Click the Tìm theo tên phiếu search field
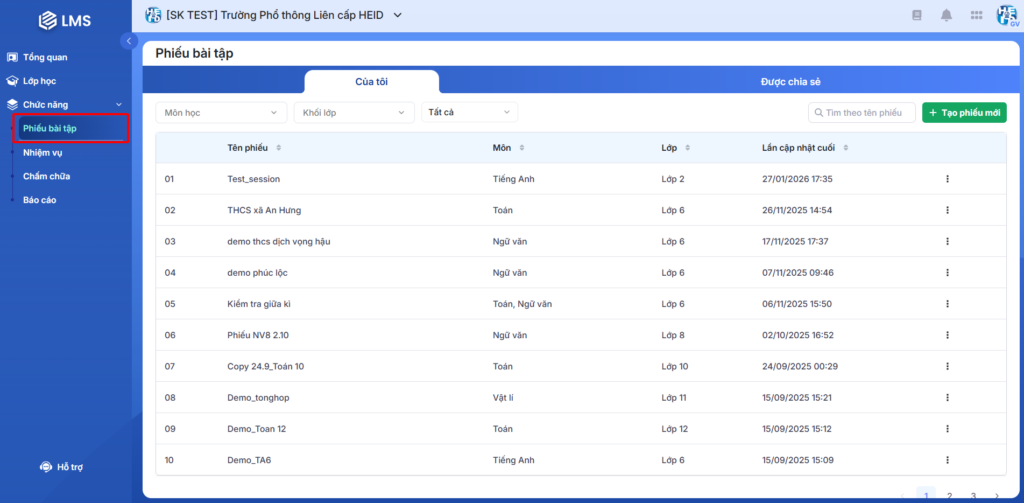Viewport: 1024px width, 503px height. (x=862, y=113)
